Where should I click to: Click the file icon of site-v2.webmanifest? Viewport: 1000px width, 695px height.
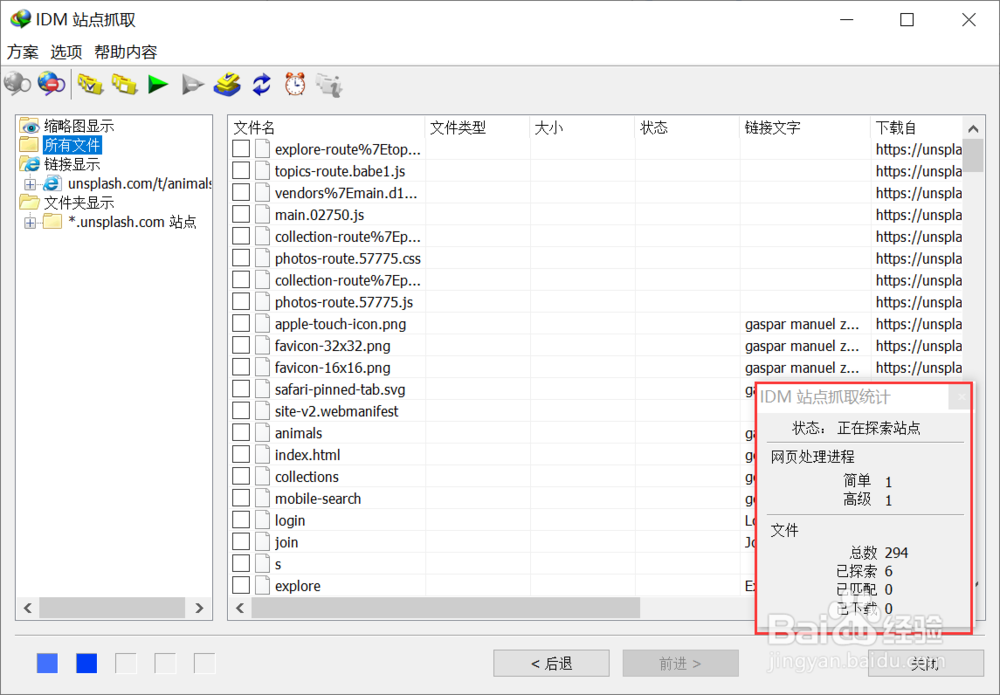[x=262, y=411]
